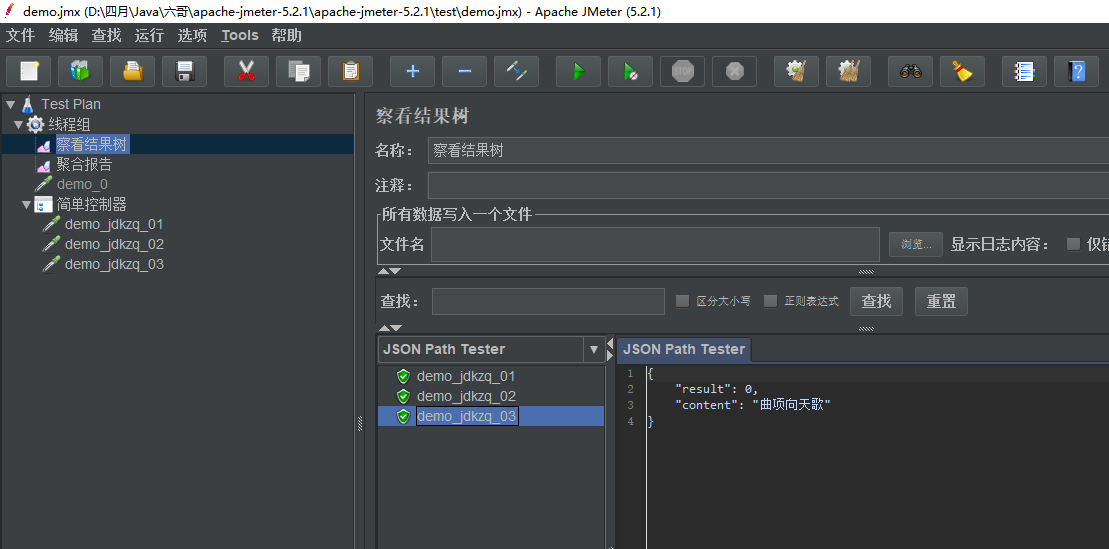Screen dimensions: 1109x549
Task: Open the Templates icon
Action: pos(81,71)
